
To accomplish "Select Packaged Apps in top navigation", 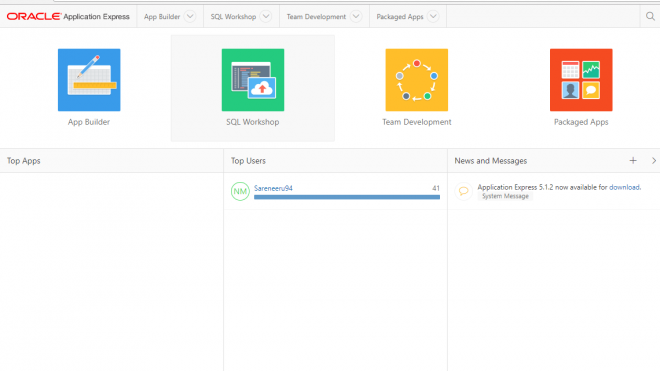I will click(x=400, y=17).
